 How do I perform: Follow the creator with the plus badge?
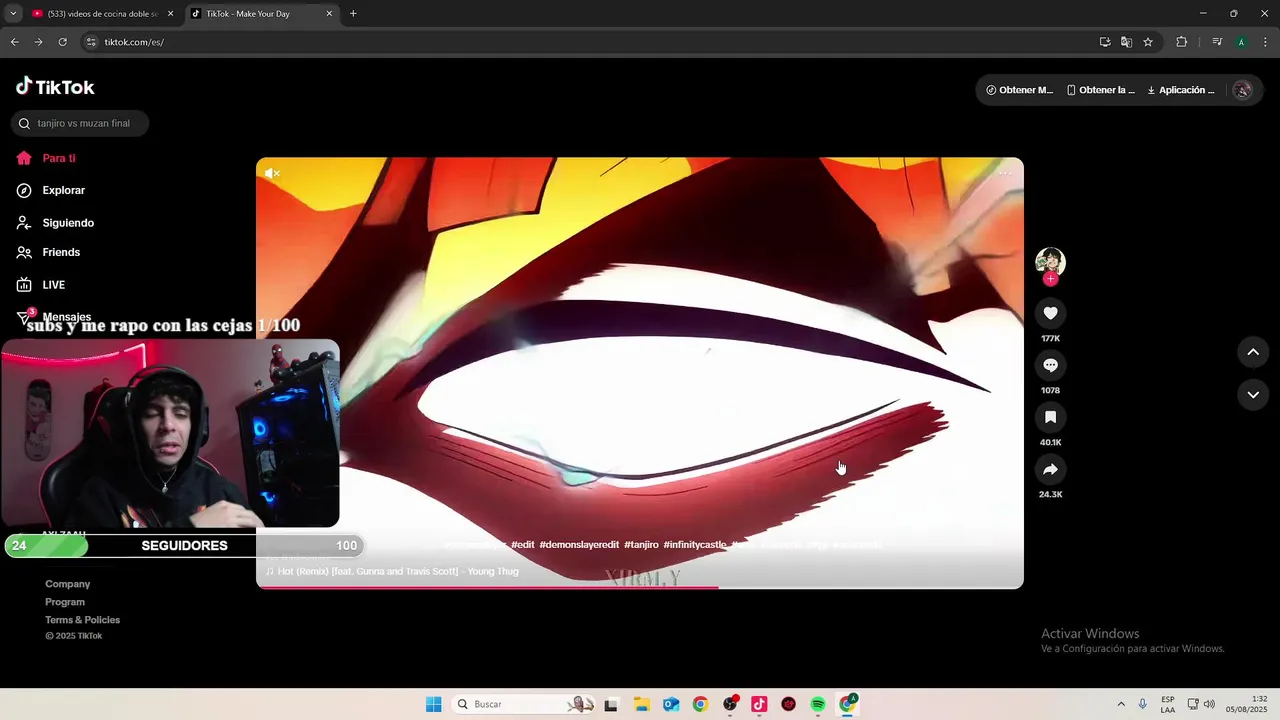click(1050, 279)
